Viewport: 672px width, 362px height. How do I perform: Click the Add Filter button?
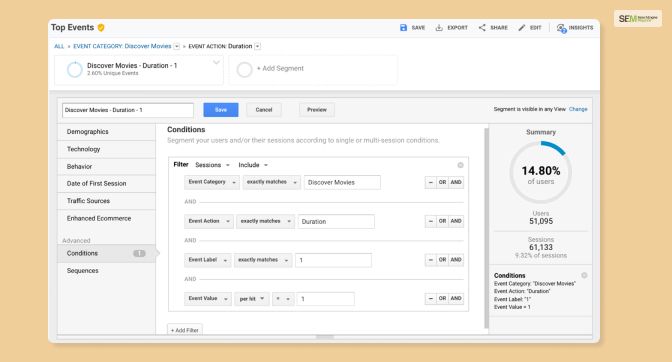point(185,329)
